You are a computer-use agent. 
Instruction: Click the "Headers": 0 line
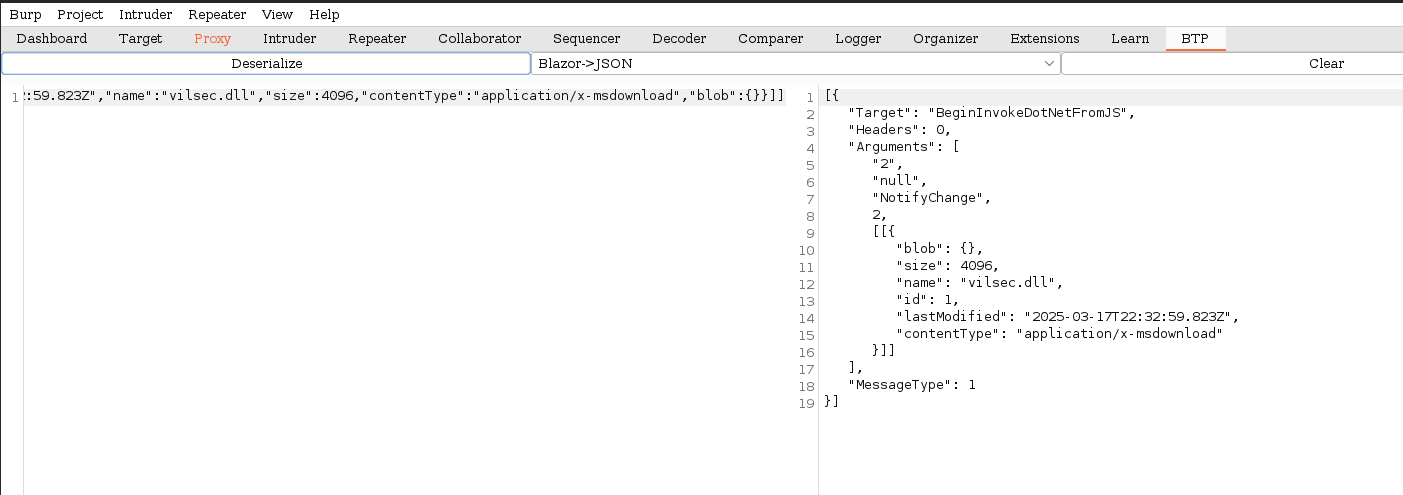coord(899,130)
